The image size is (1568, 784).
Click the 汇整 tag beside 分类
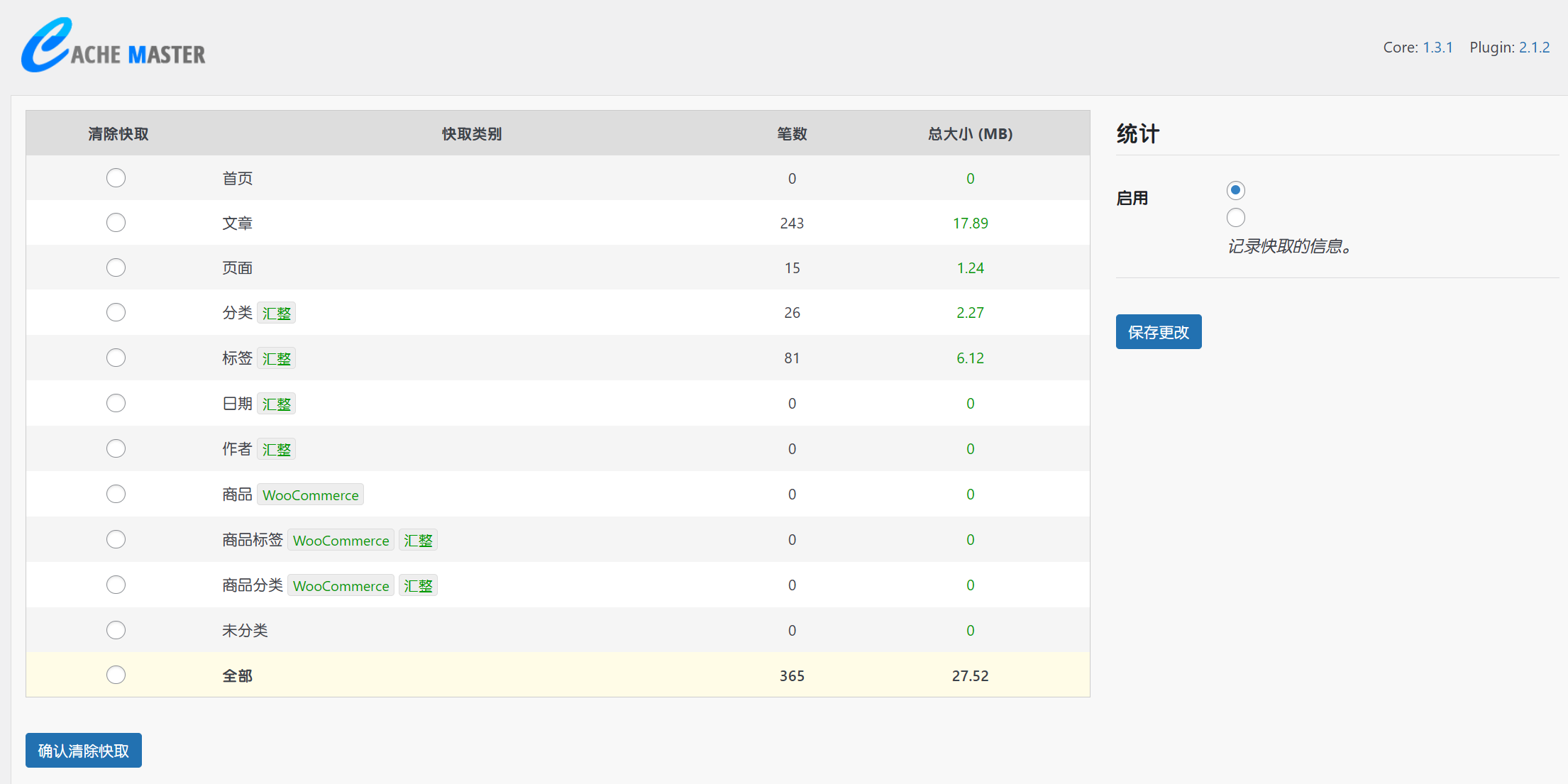pos(276,313)
